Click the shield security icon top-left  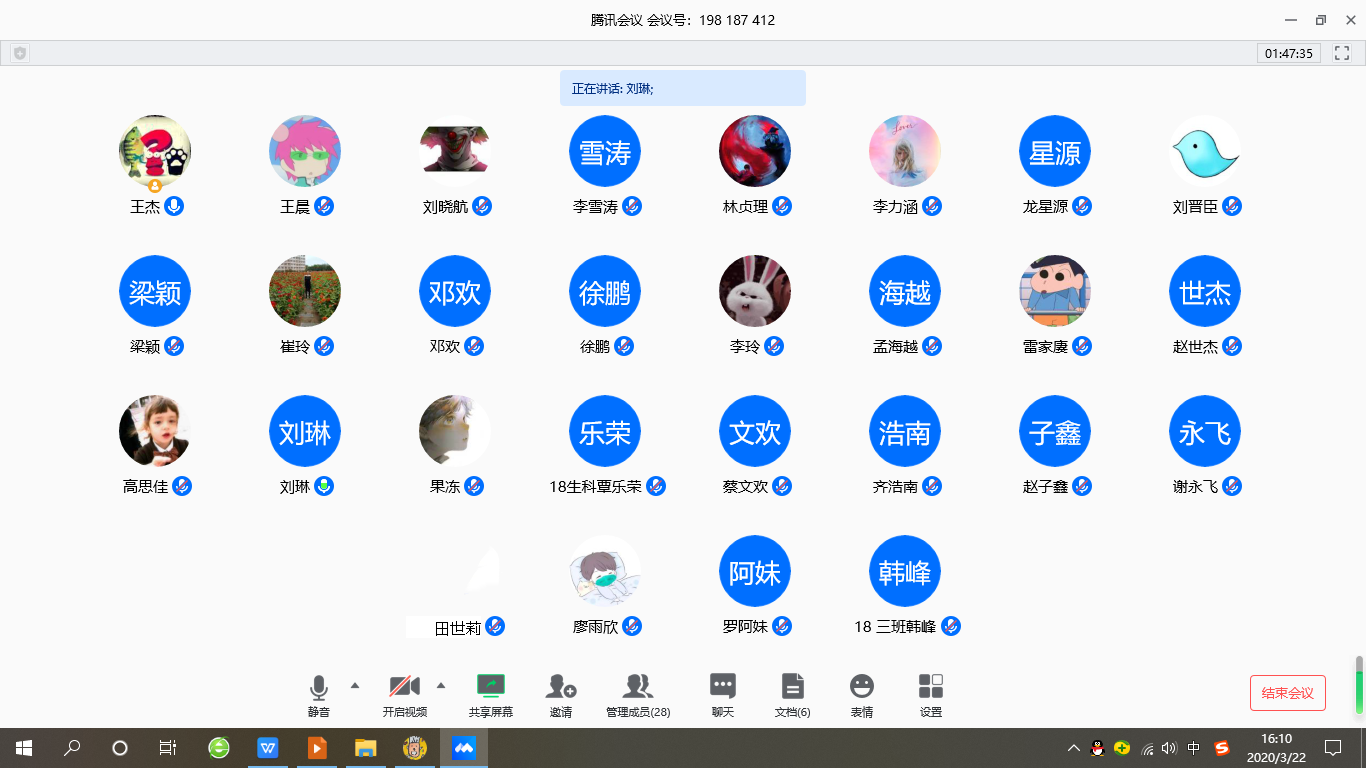pyautogui.click(x=20, y=53)
